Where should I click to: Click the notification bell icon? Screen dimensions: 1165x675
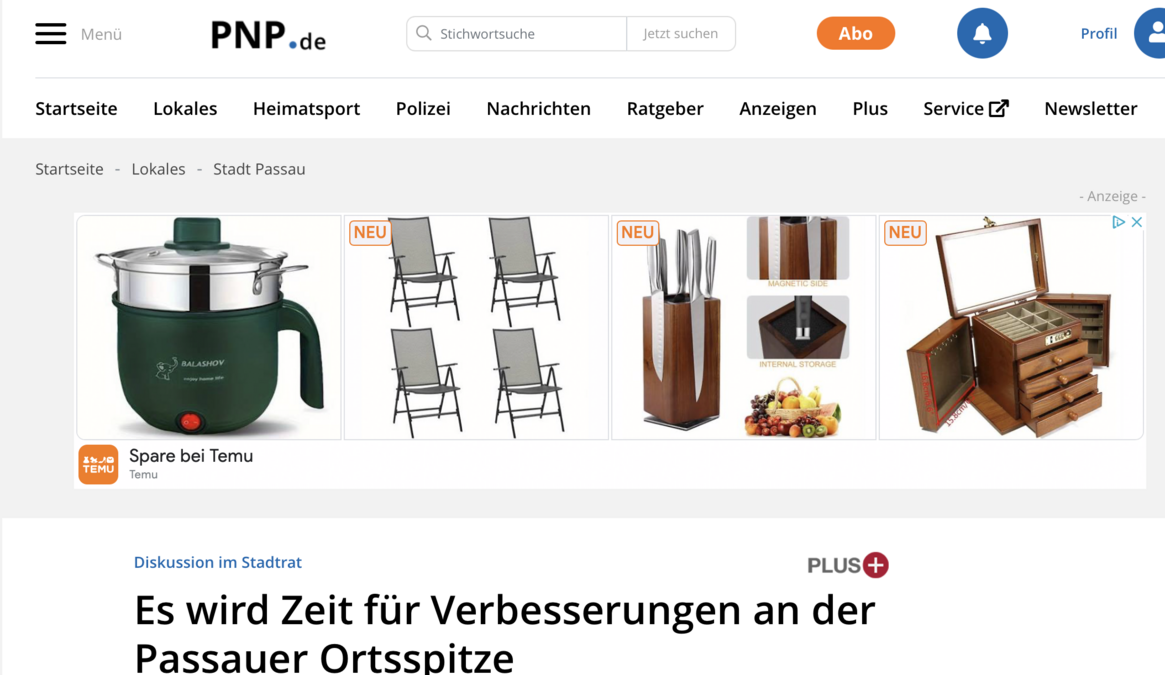[x=982, y=33]
